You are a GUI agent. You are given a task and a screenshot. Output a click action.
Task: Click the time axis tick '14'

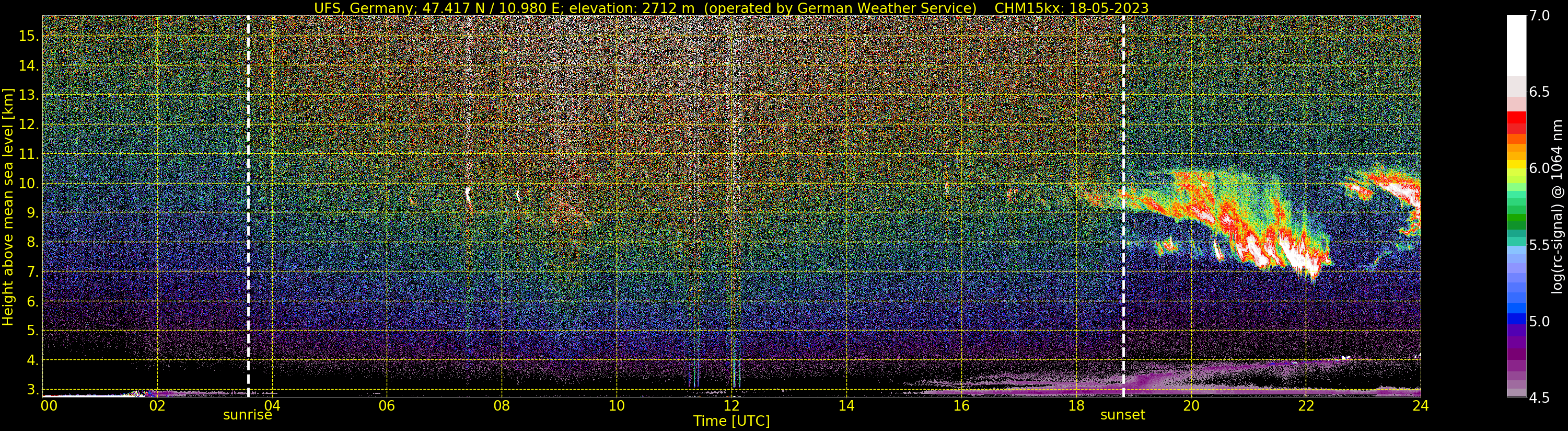846,405
